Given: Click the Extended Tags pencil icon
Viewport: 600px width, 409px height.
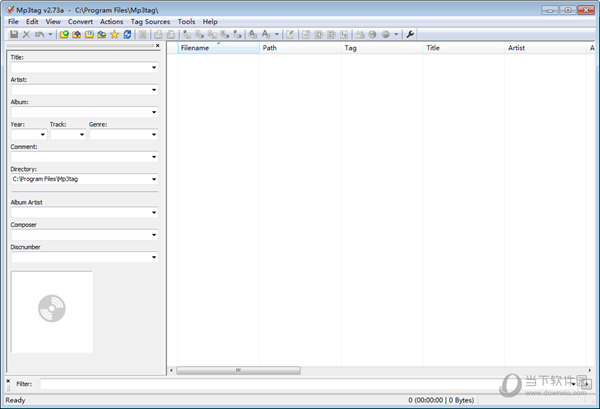Looking at the screenshot, I should click(290, 34).
